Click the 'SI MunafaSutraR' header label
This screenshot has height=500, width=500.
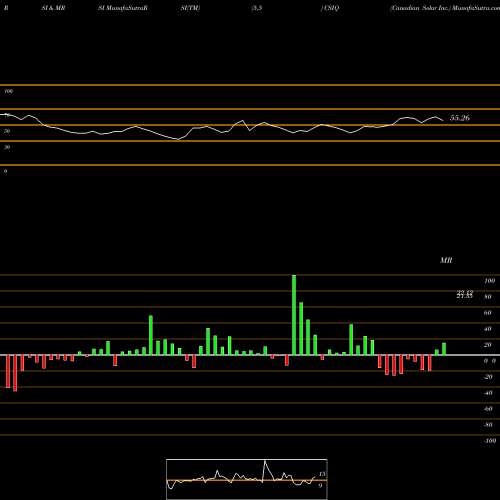pos(123,8)
